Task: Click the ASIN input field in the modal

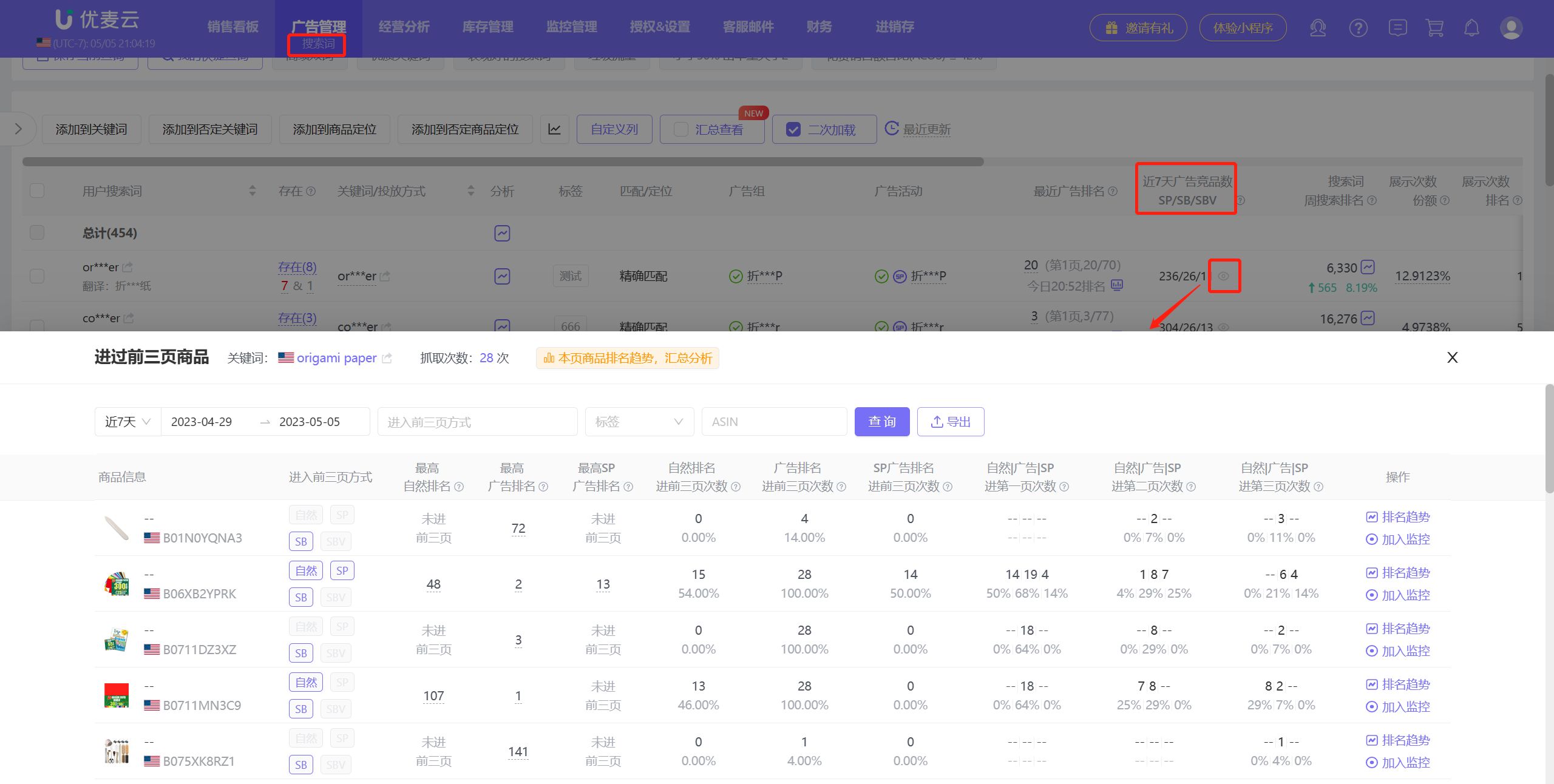Action: point(774,421)
